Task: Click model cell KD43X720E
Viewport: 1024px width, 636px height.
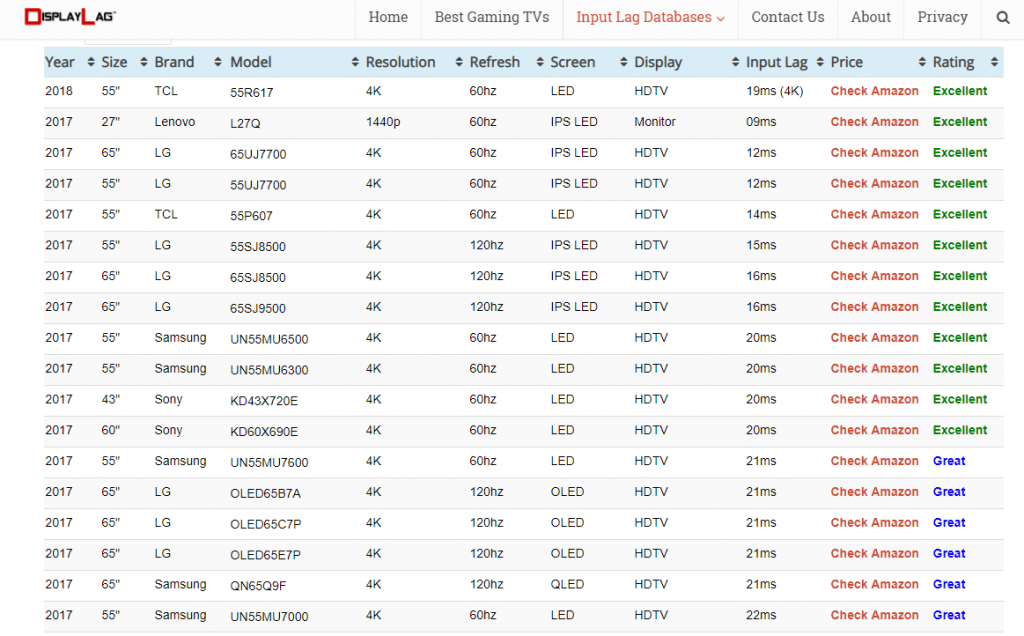Action: (264, 401)
